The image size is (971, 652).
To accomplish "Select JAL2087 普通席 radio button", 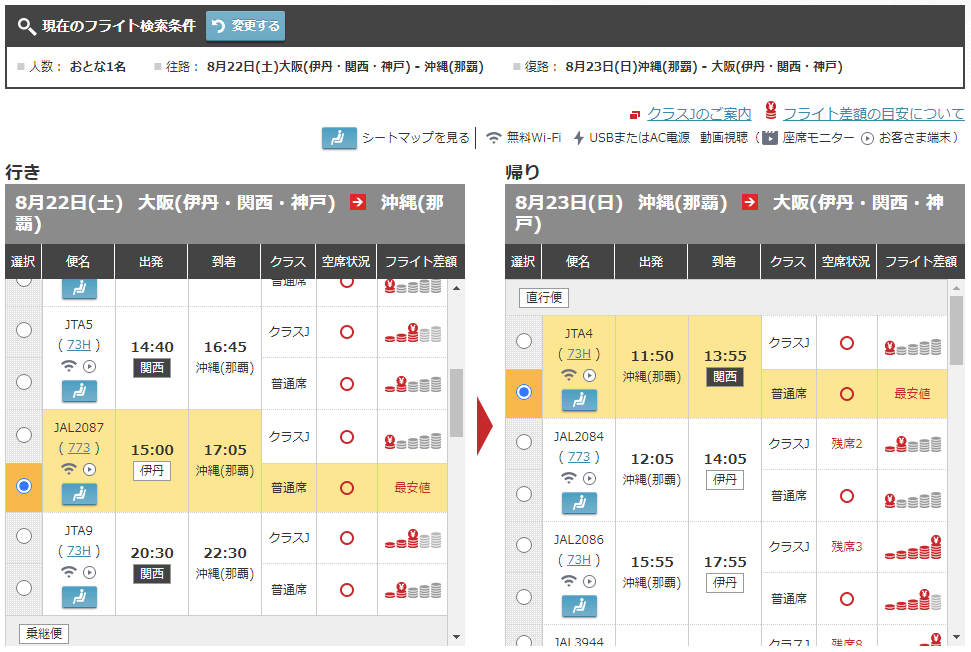I will [24, 486].
